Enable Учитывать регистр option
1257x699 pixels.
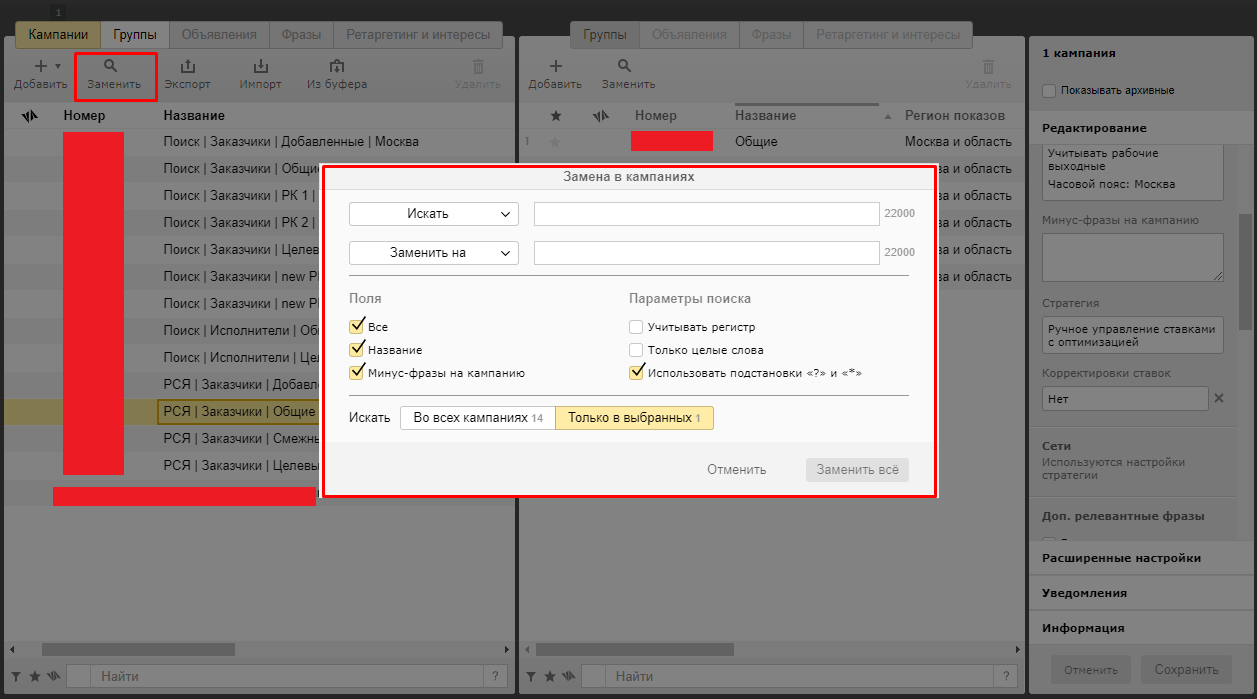(636, 327)
